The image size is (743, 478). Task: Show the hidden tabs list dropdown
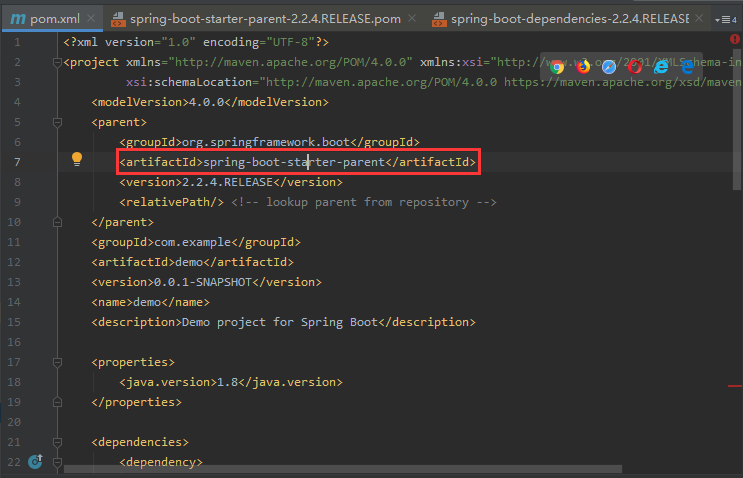[x=726, y=20]
